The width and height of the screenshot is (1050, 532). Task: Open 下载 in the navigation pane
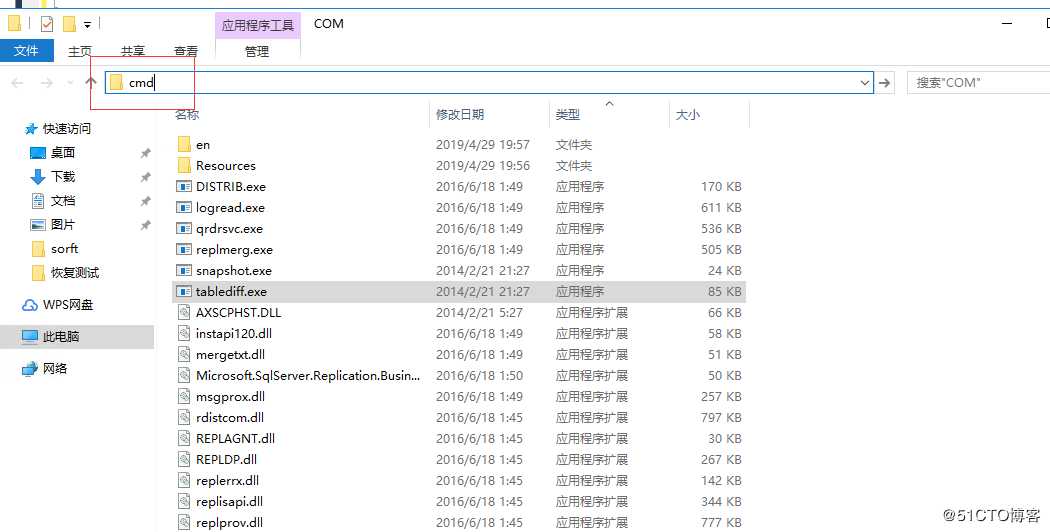coord(63,176)
